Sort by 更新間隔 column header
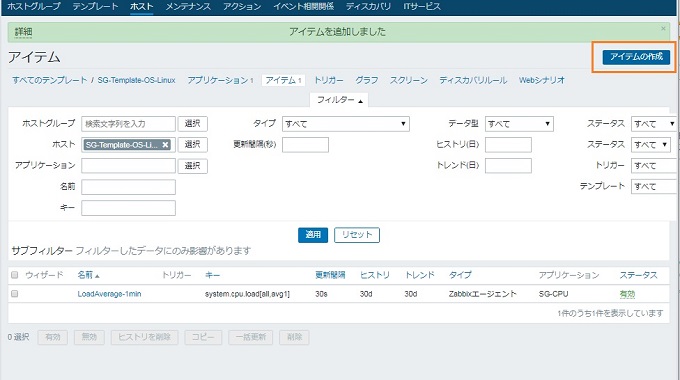Screen dimensions: 680x380 (x=330, y=275)
